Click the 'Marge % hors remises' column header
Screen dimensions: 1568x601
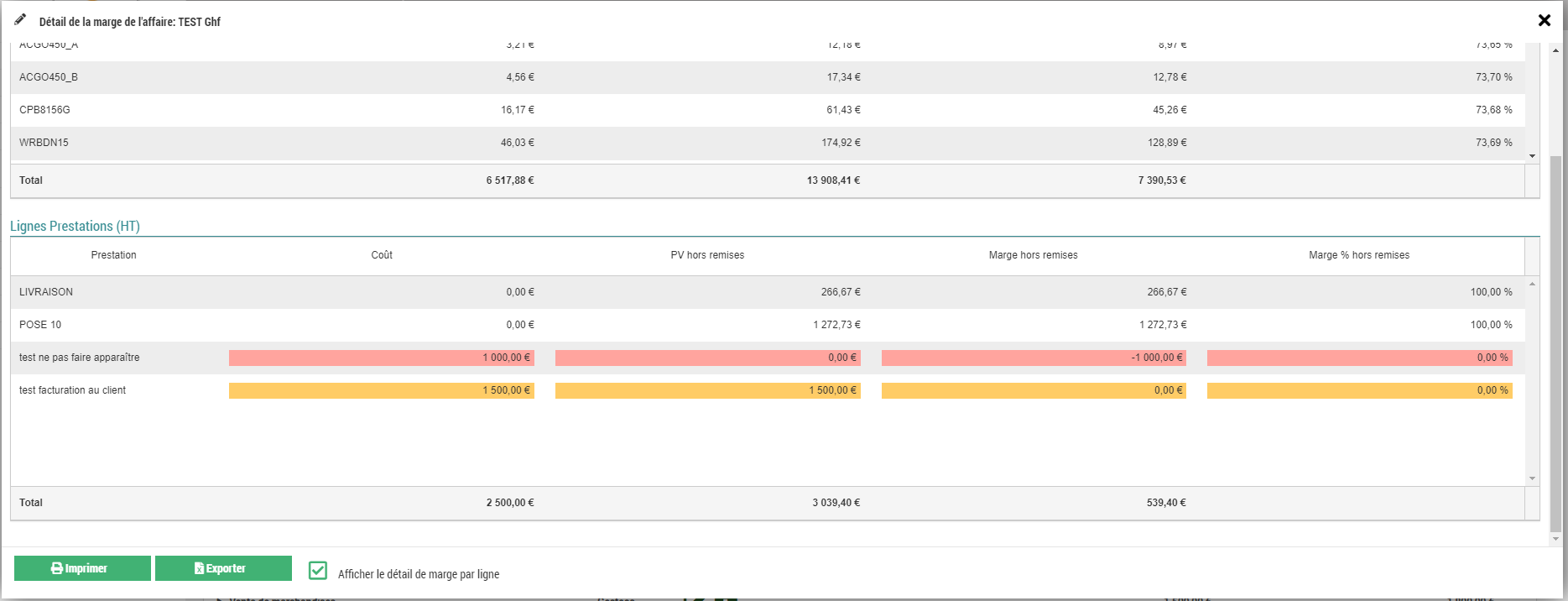(x=1358, y=255)
